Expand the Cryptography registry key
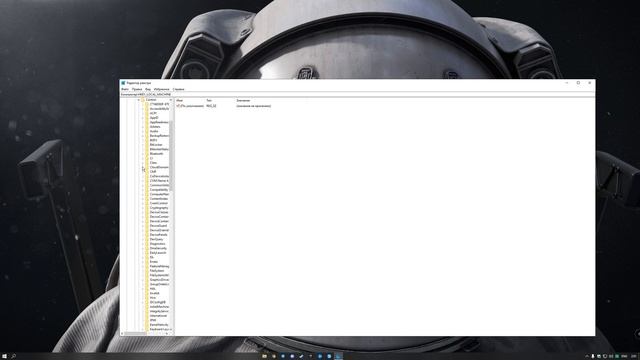The width and height of the screenshot is (640, 360). point(143,208)
